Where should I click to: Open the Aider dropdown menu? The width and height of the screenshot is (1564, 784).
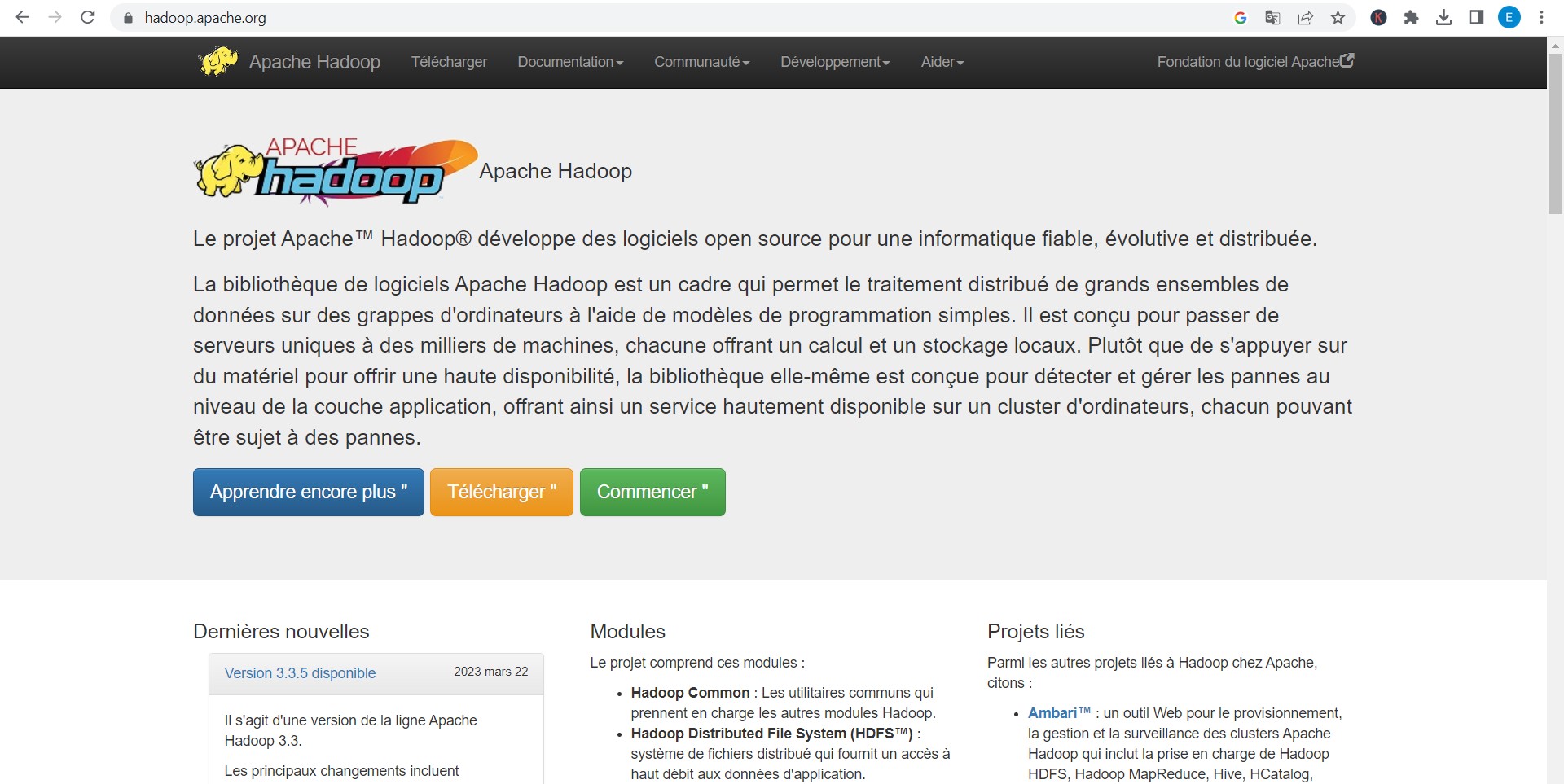point(942,62)
